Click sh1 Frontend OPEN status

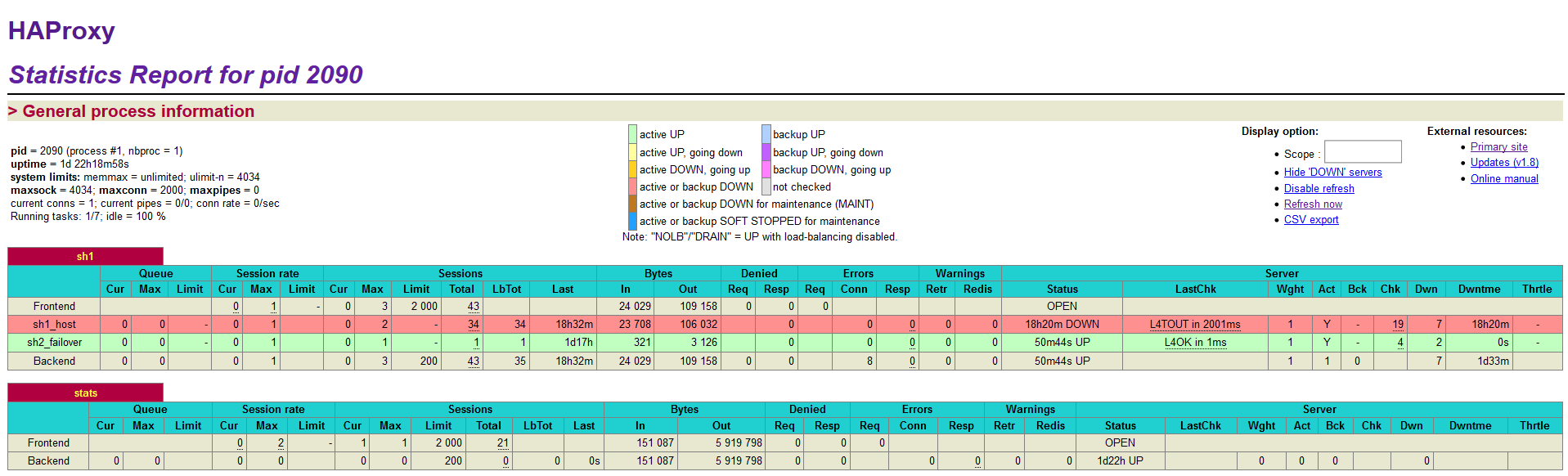pos(1062,306)
